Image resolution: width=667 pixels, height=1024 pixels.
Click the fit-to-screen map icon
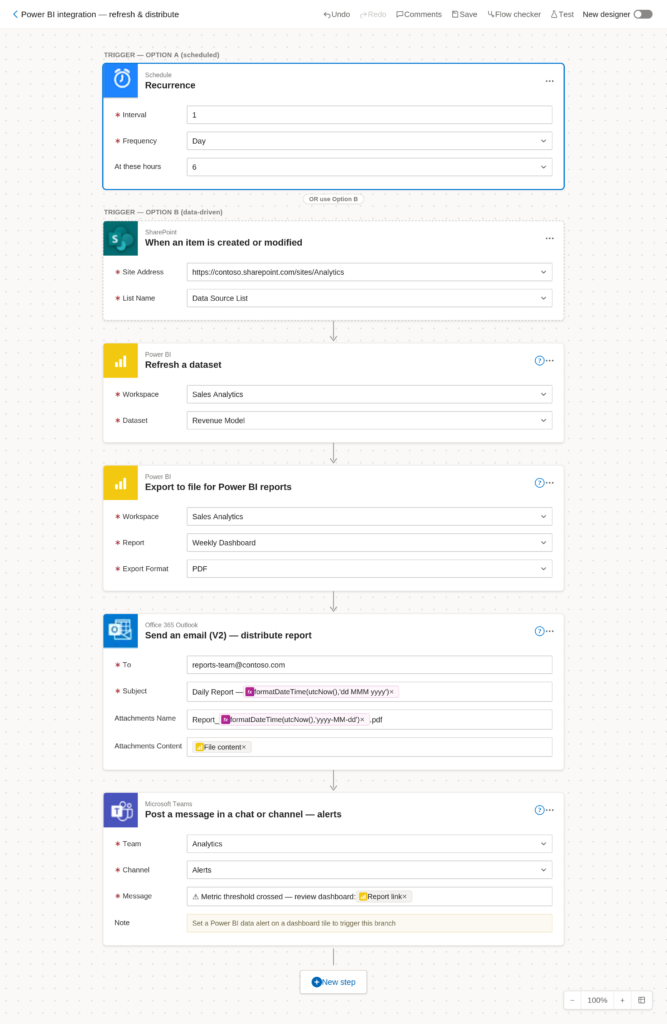[642, 1000]
